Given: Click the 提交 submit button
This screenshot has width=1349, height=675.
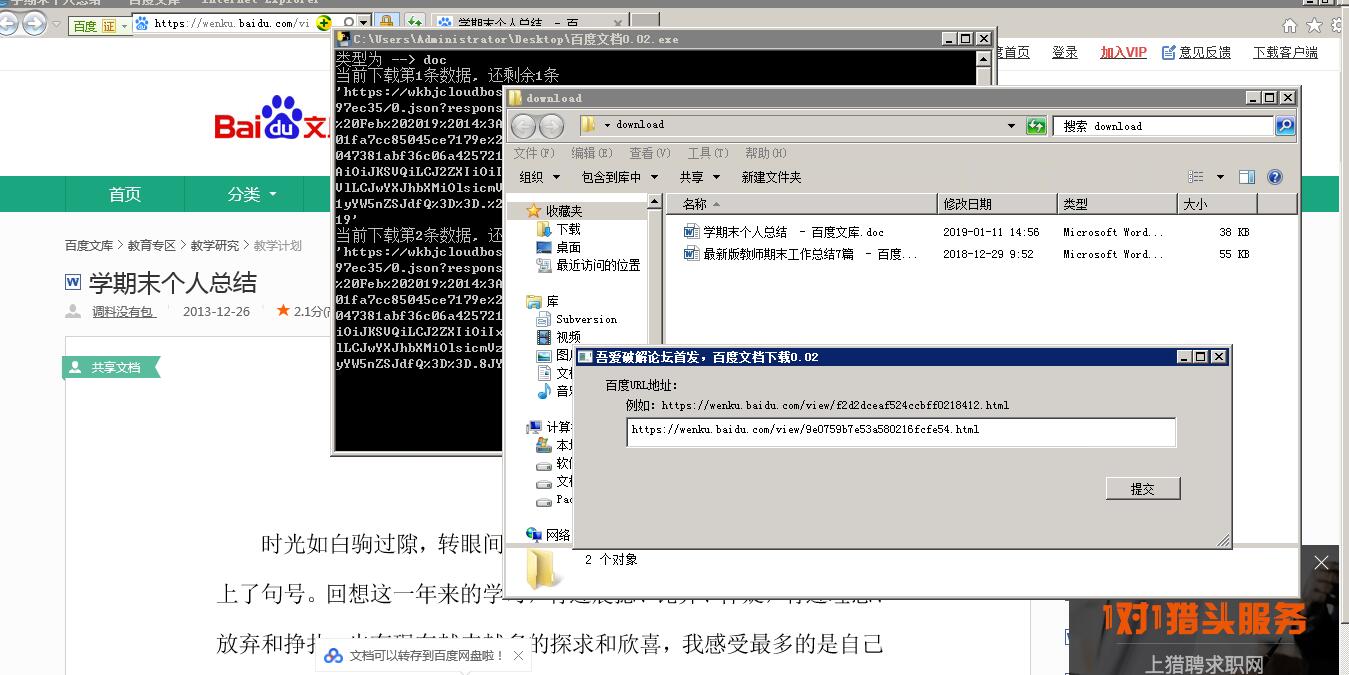Looking at the screenshot, I should pyautogui.click(x=1143, y=488).
